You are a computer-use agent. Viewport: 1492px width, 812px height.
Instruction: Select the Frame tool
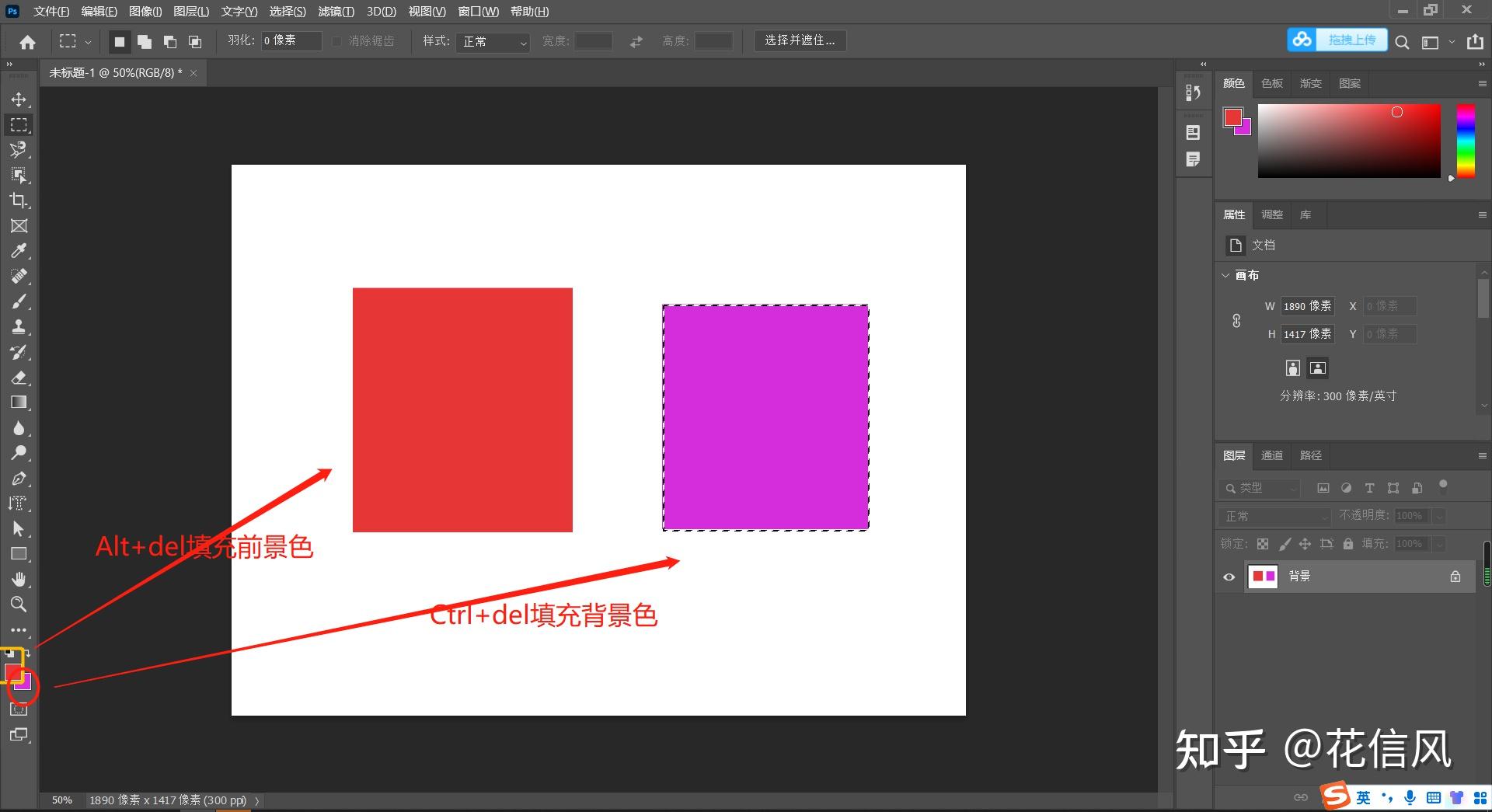(x=19, y=226)
